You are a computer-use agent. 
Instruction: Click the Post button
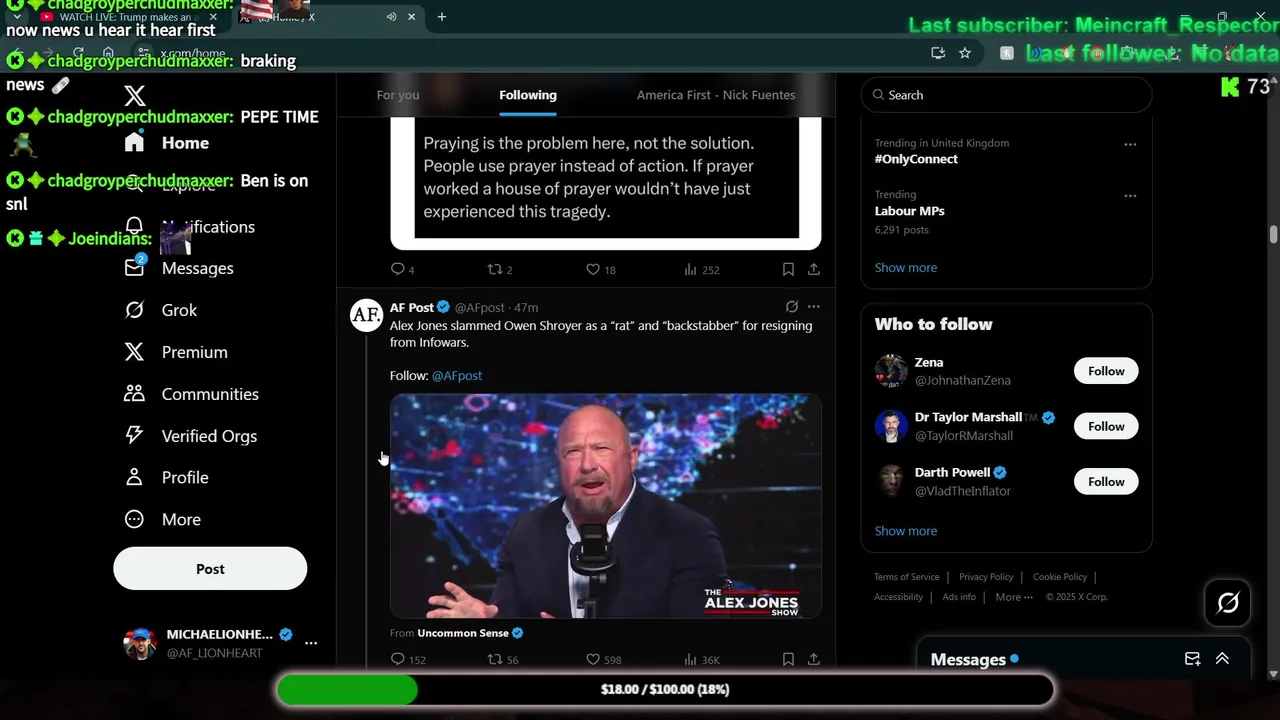(x=210, y=569)
